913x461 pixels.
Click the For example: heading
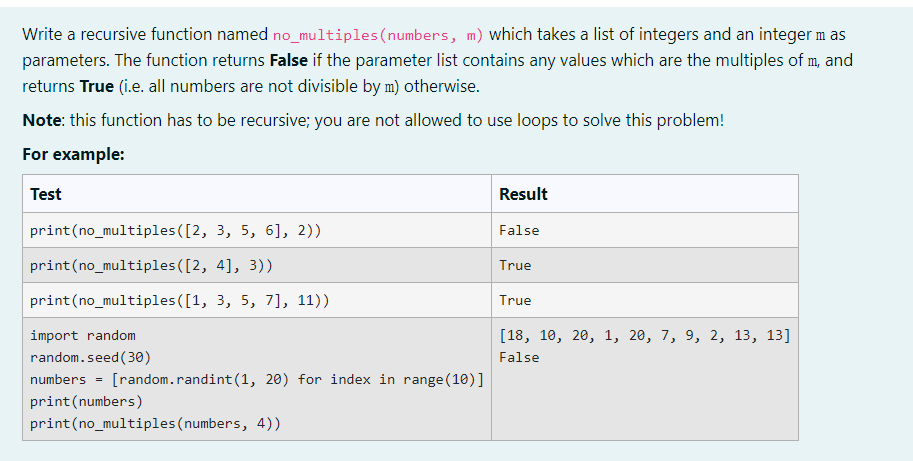73,154
